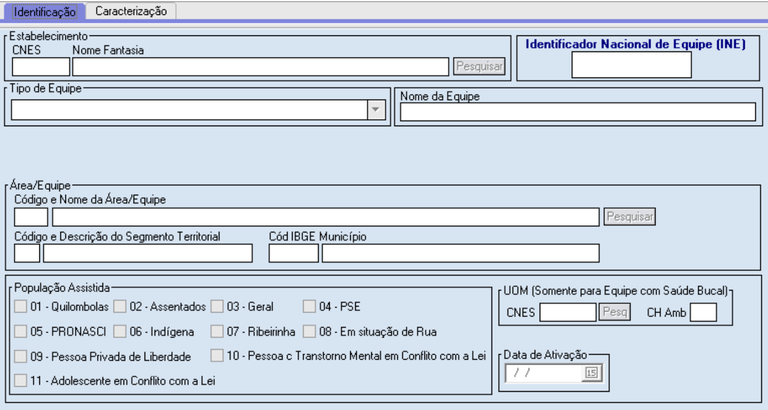Switch to the Identificação tab

coord(45,12)
